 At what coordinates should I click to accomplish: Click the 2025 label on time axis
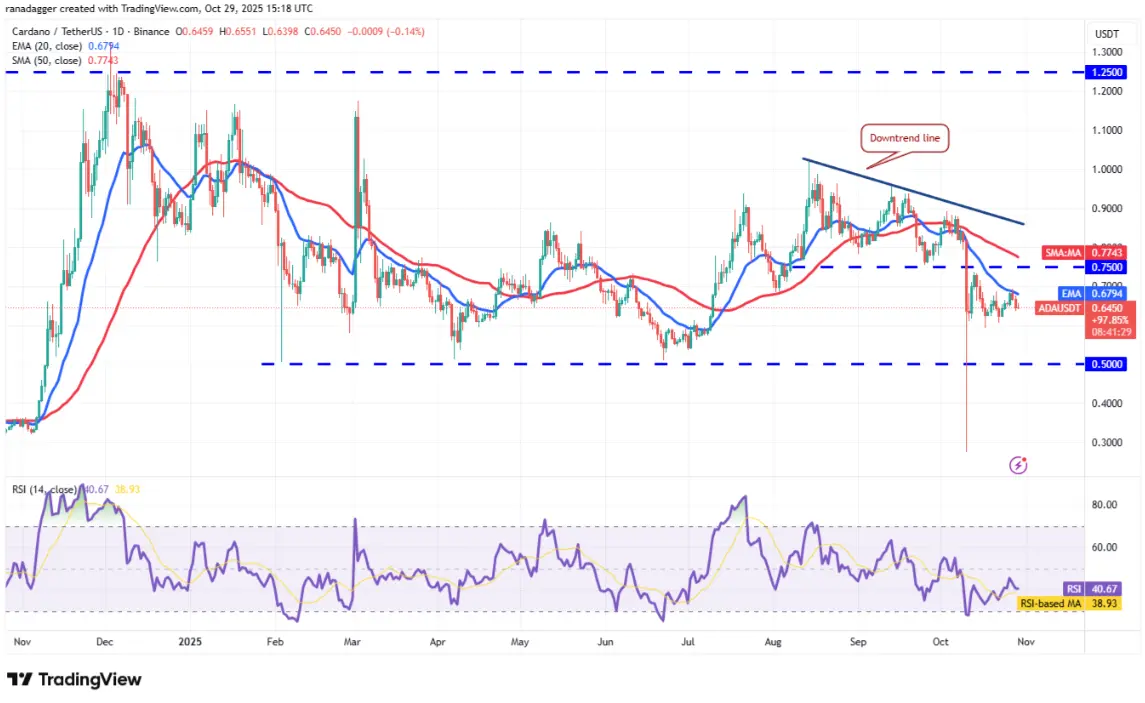(x=190, y=642)
